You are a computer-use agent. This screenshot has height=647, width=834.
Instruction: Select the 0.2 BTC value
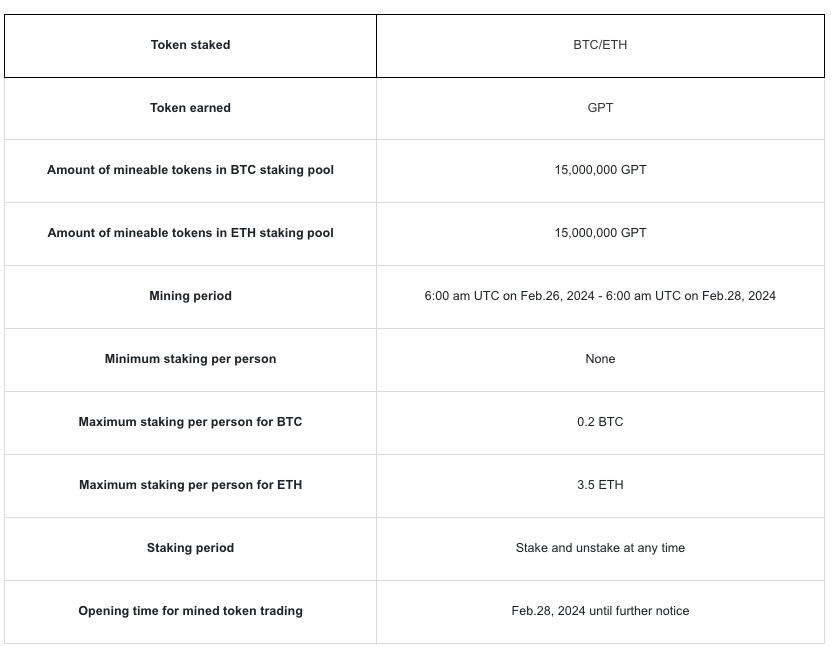(600, 422)
